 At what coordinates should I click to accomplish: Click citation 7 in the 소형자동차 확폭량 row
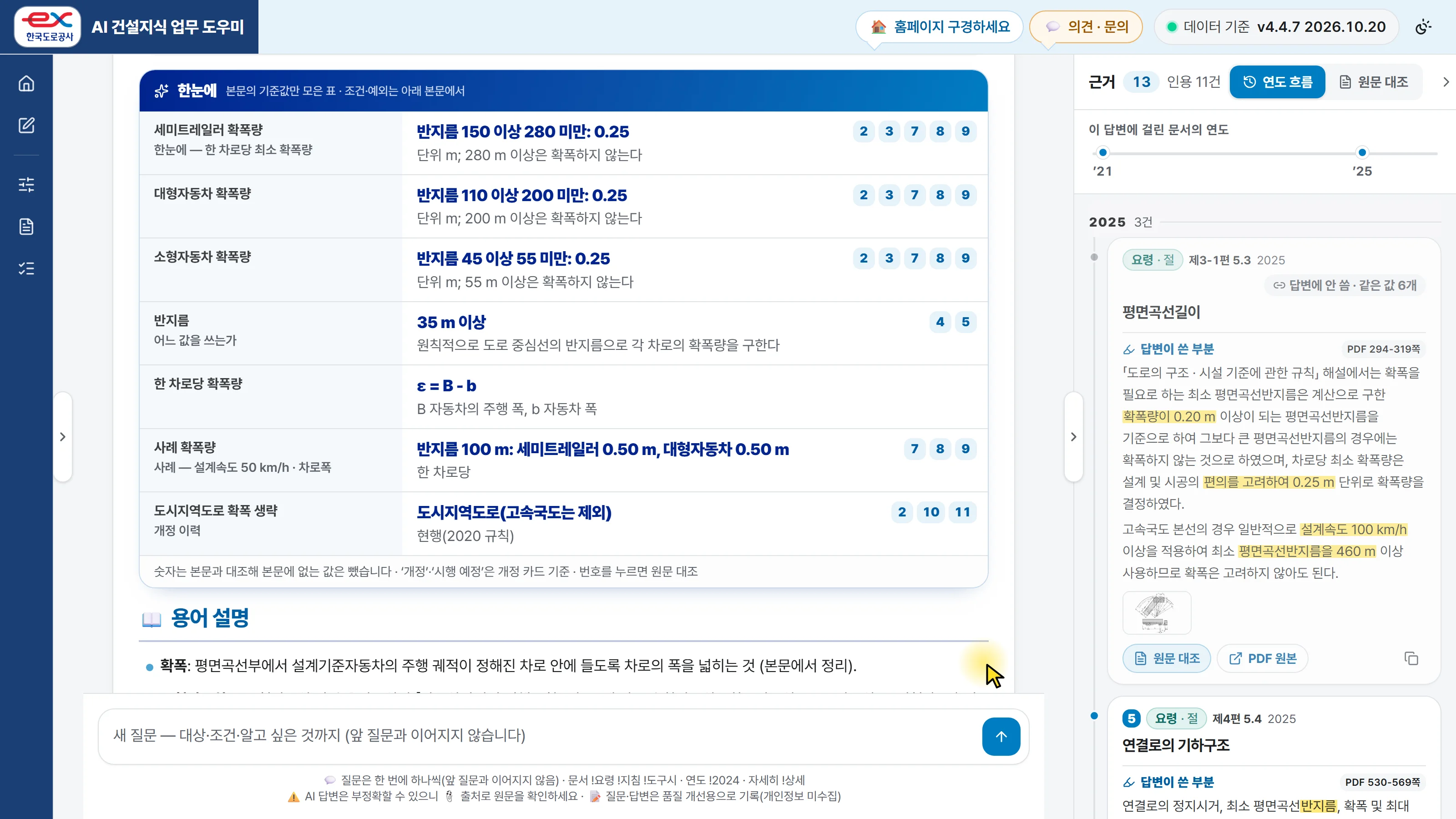tap(915, 258)
